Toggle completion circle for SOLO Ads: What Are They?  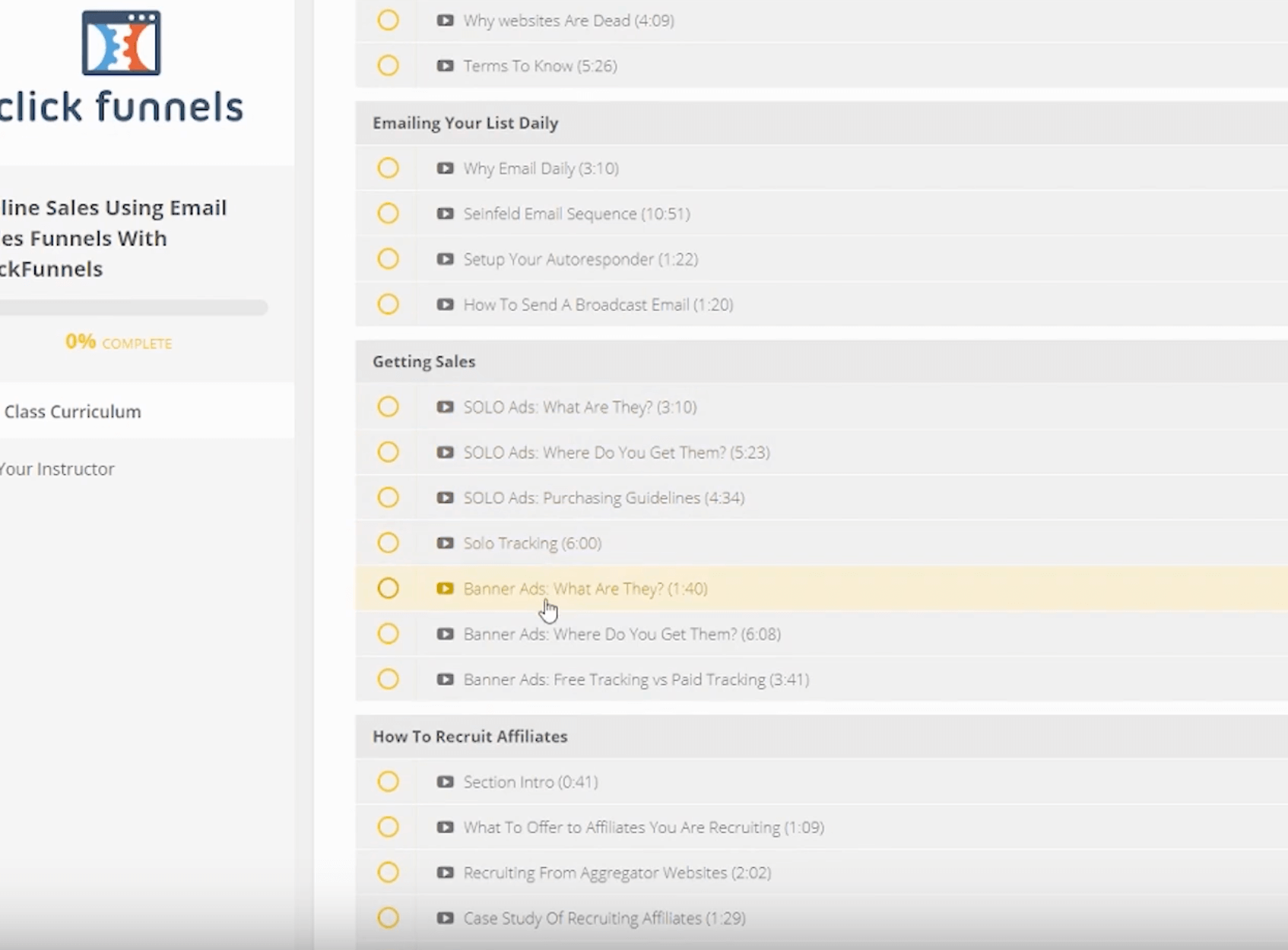point(388,407)
